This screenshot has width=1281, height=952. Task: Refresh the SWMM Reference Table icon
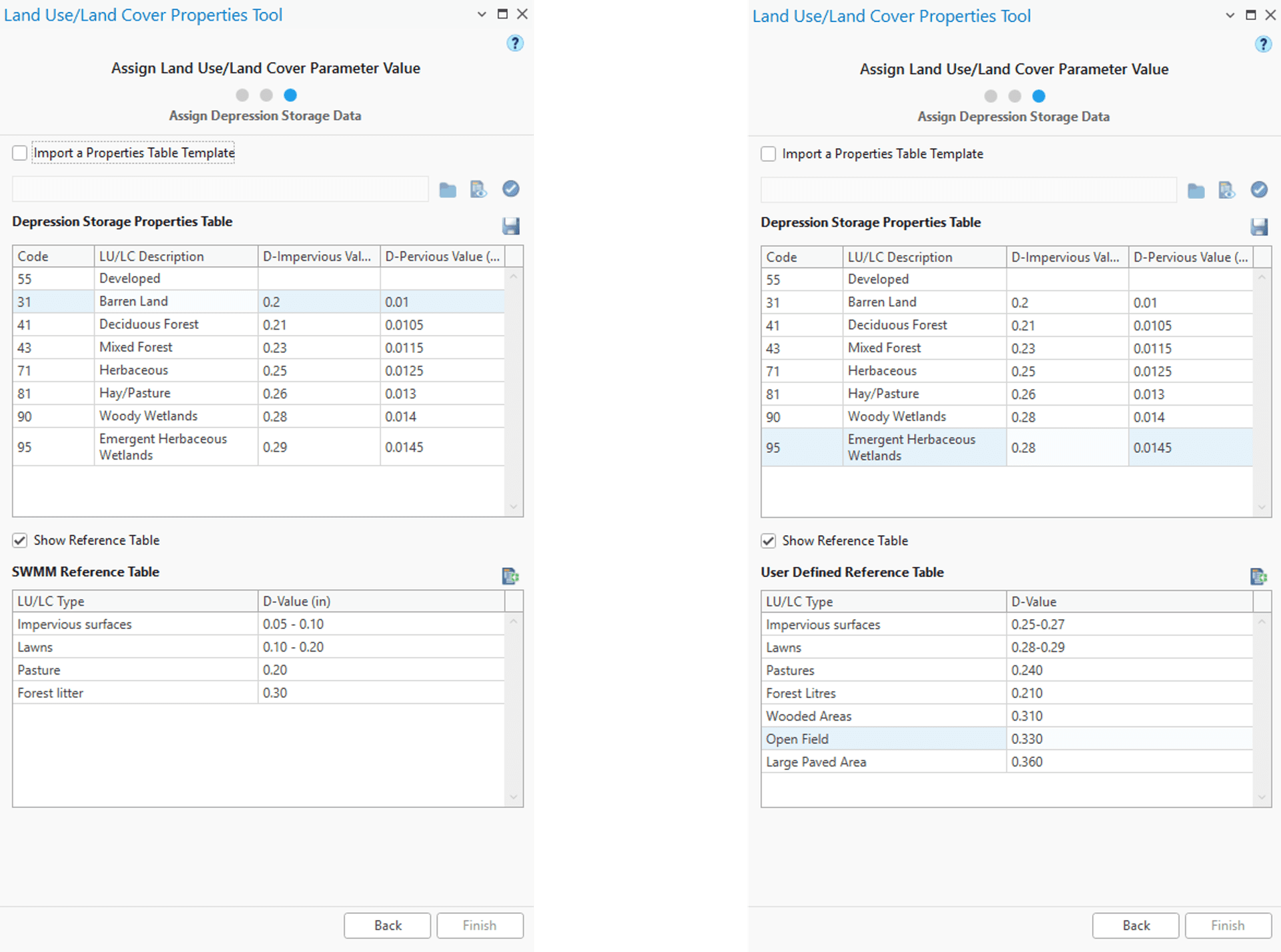510,575
